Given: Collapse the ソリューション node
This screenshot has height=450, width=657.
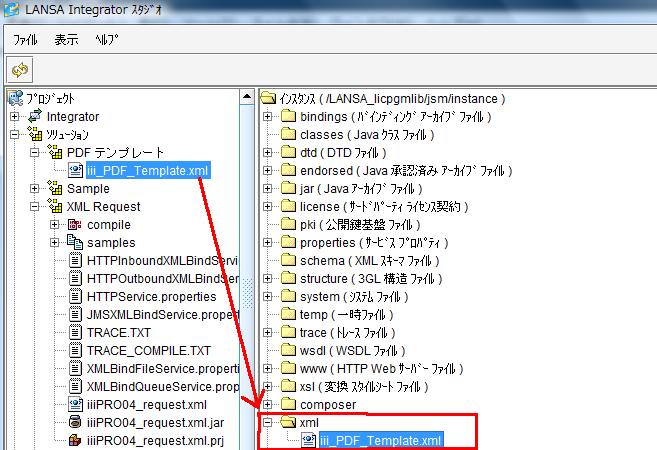Looking at the screenshot, I should tap(15, 134).
